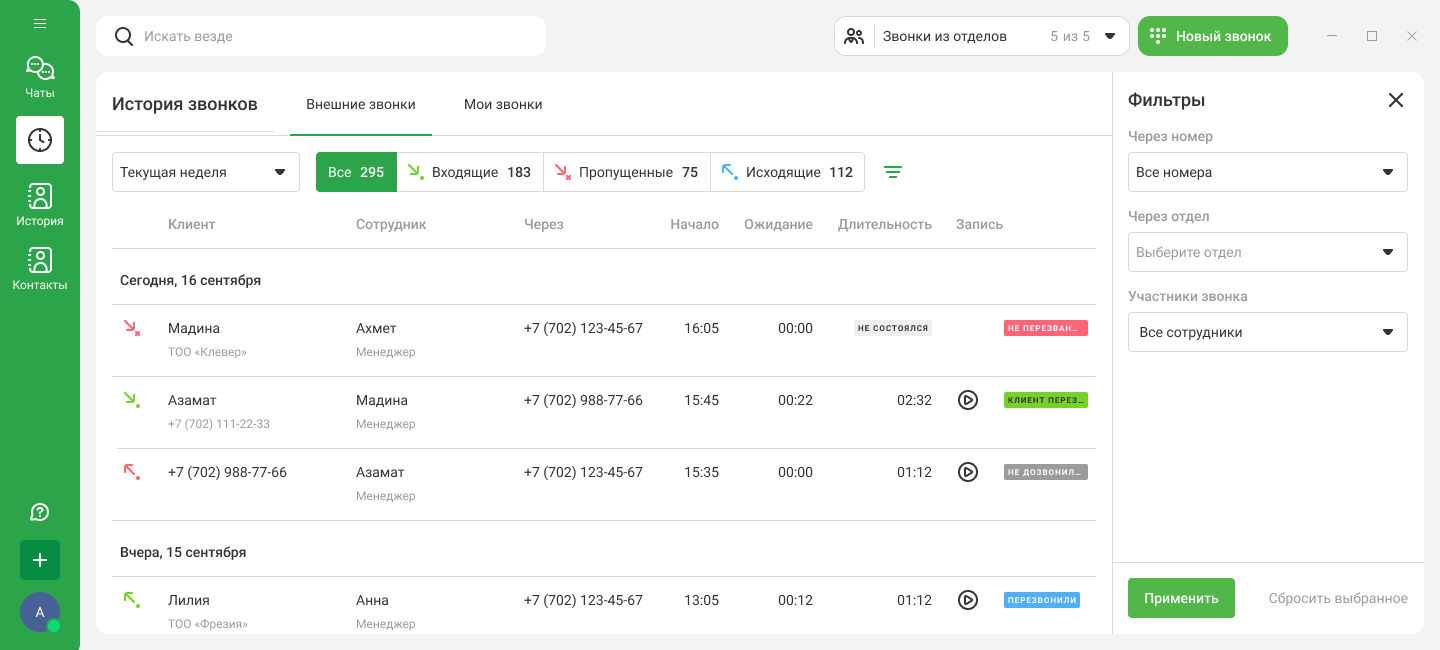Open the Chats section in sidebar
The height and width of the screenshot is (650, 1440).
[x=40, y=77]
